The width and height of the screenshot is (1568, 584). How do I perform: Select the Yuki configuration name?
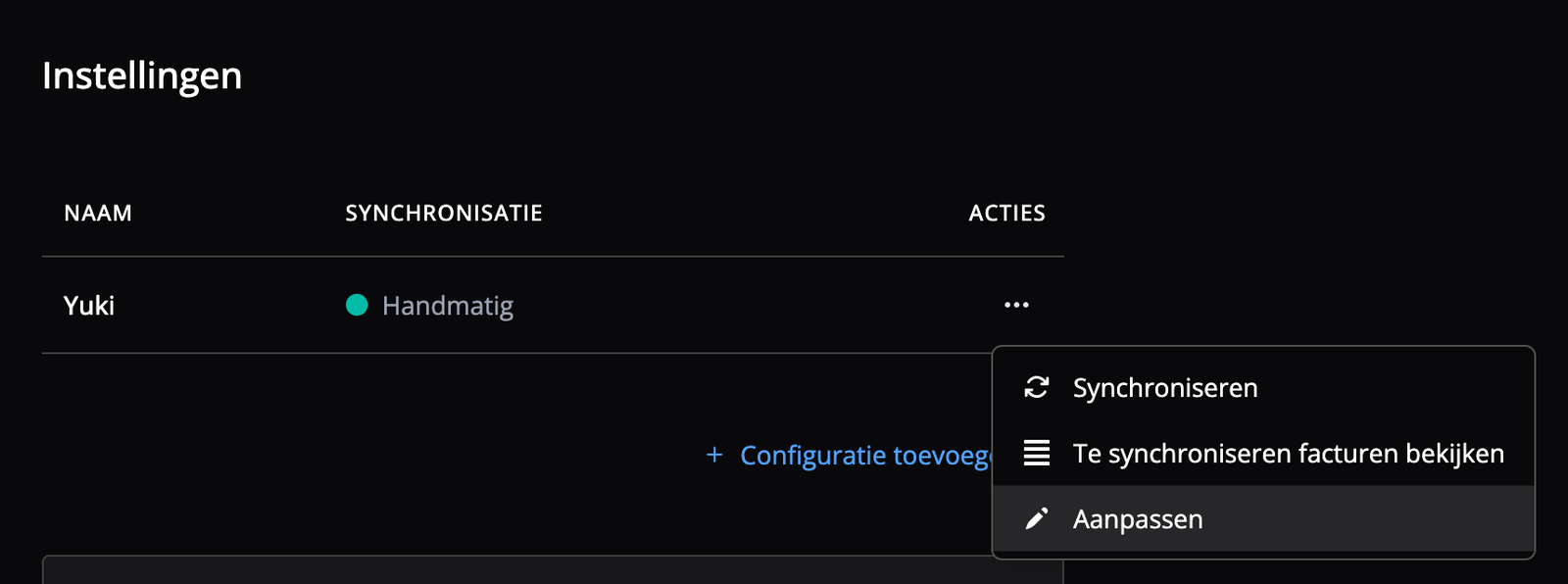(x=88, y=306)
